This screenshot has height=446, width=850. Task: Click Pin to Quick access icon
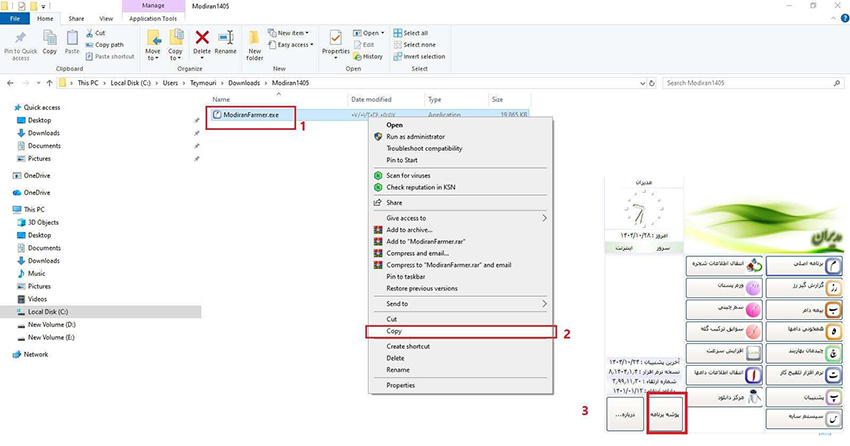(x=18, y=41)
